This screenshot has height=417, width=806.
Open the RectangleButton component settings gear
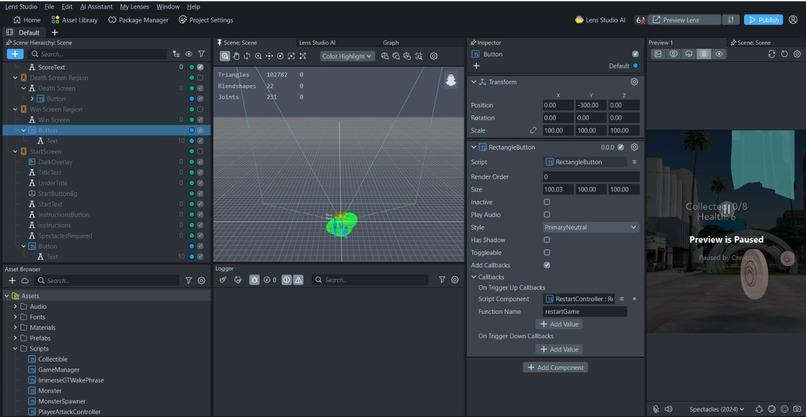pyautogui.click(x=634, y=147)
